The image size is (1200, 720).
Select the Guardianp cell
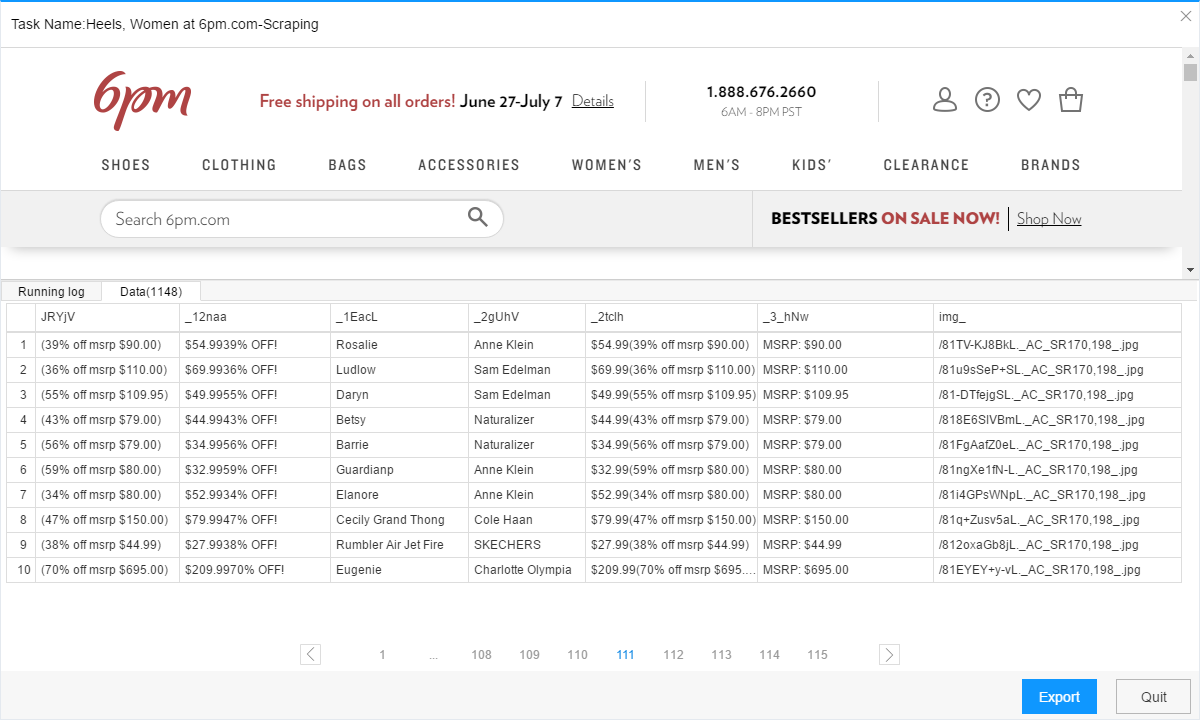coord(400,470)
